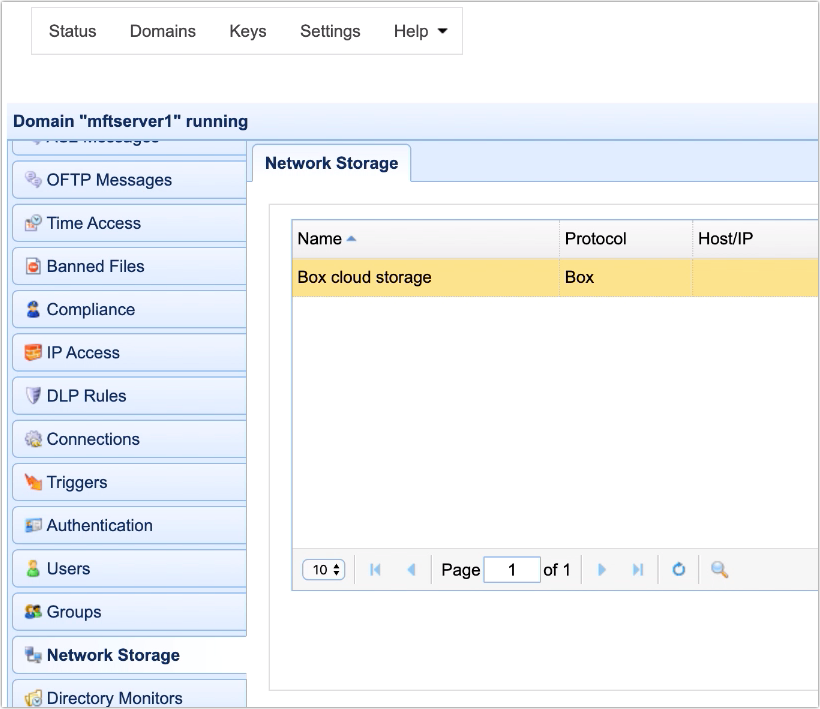The width and height of the screenshot is (820, 709).
Task: Open the search magnifier in pagination bar
Action: 719,568
